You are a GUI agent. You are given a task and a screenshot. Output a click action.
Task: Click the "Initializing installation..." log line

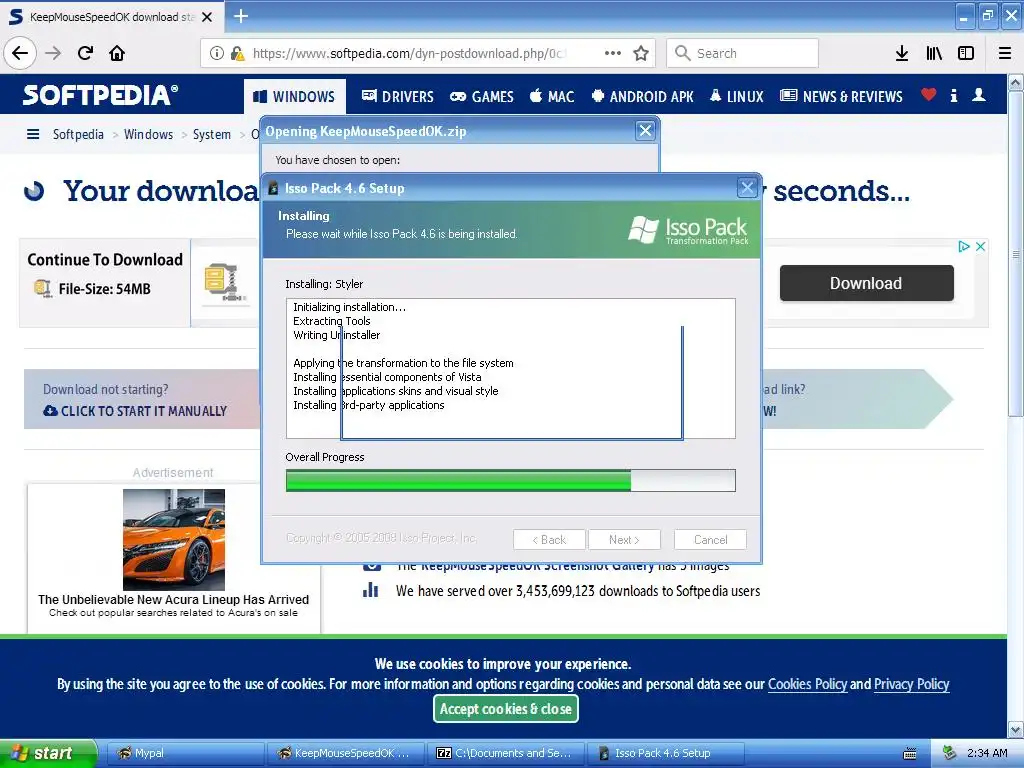pos(349,307)
